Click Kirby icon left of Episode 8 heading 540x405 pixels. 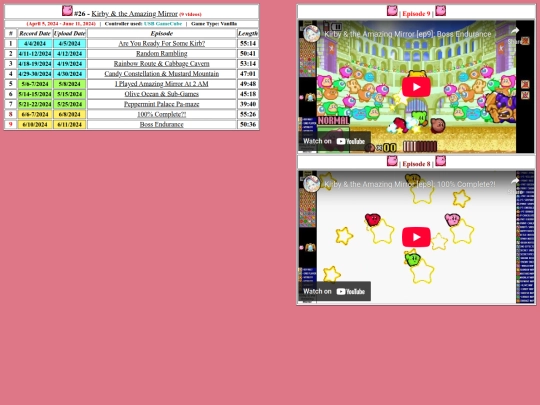click(392, 161)
